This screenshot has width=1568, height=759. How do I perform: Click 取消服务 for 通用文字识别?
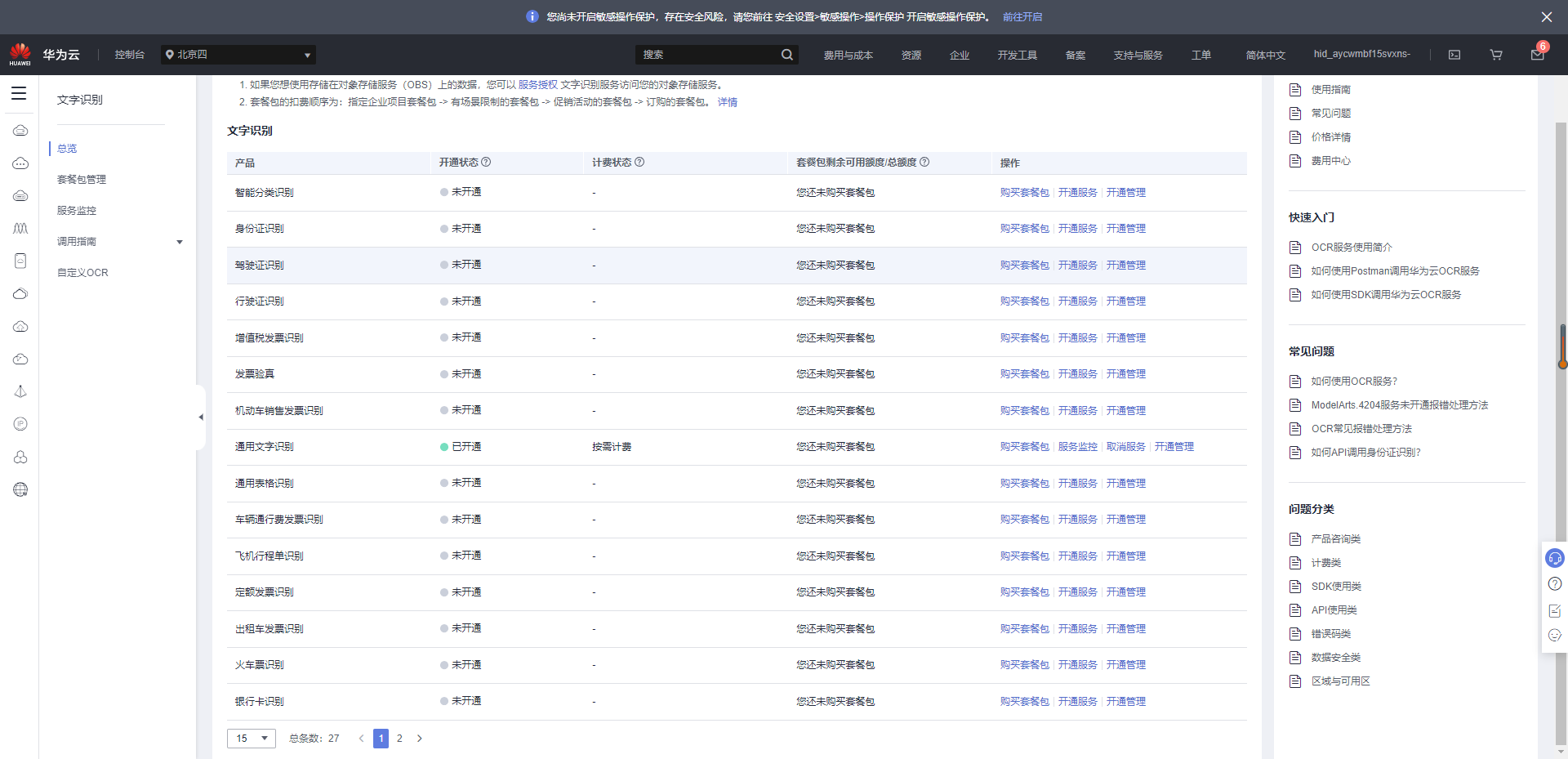(1125, 447)
